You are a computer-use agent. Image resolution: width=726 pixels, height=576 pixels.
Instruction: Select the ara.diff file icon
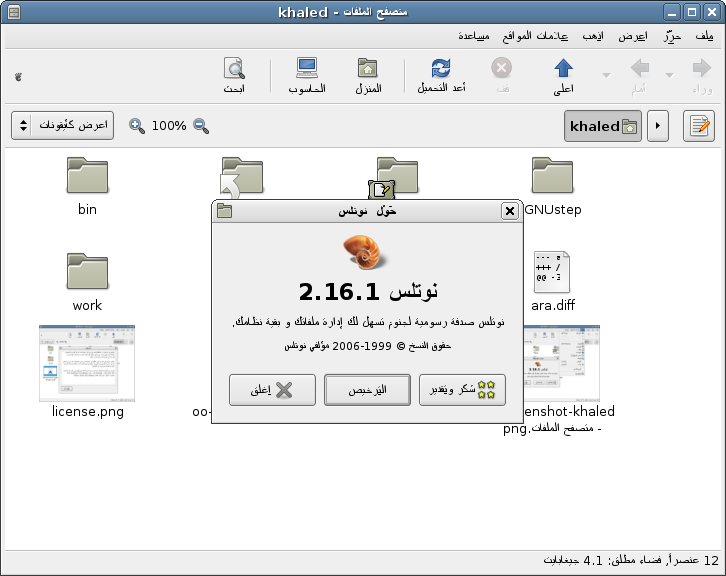(x=554, y=273)
